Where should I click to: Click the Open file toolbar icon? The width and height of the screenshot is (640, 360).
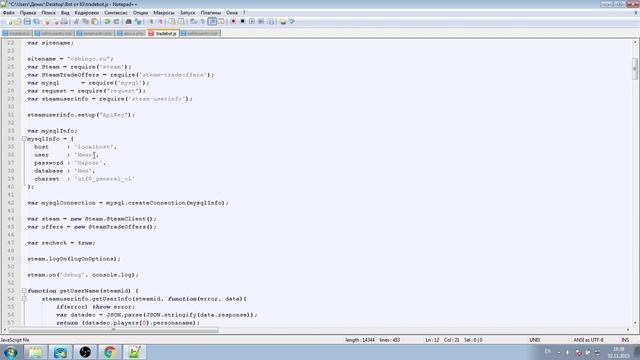pos(18,21)
